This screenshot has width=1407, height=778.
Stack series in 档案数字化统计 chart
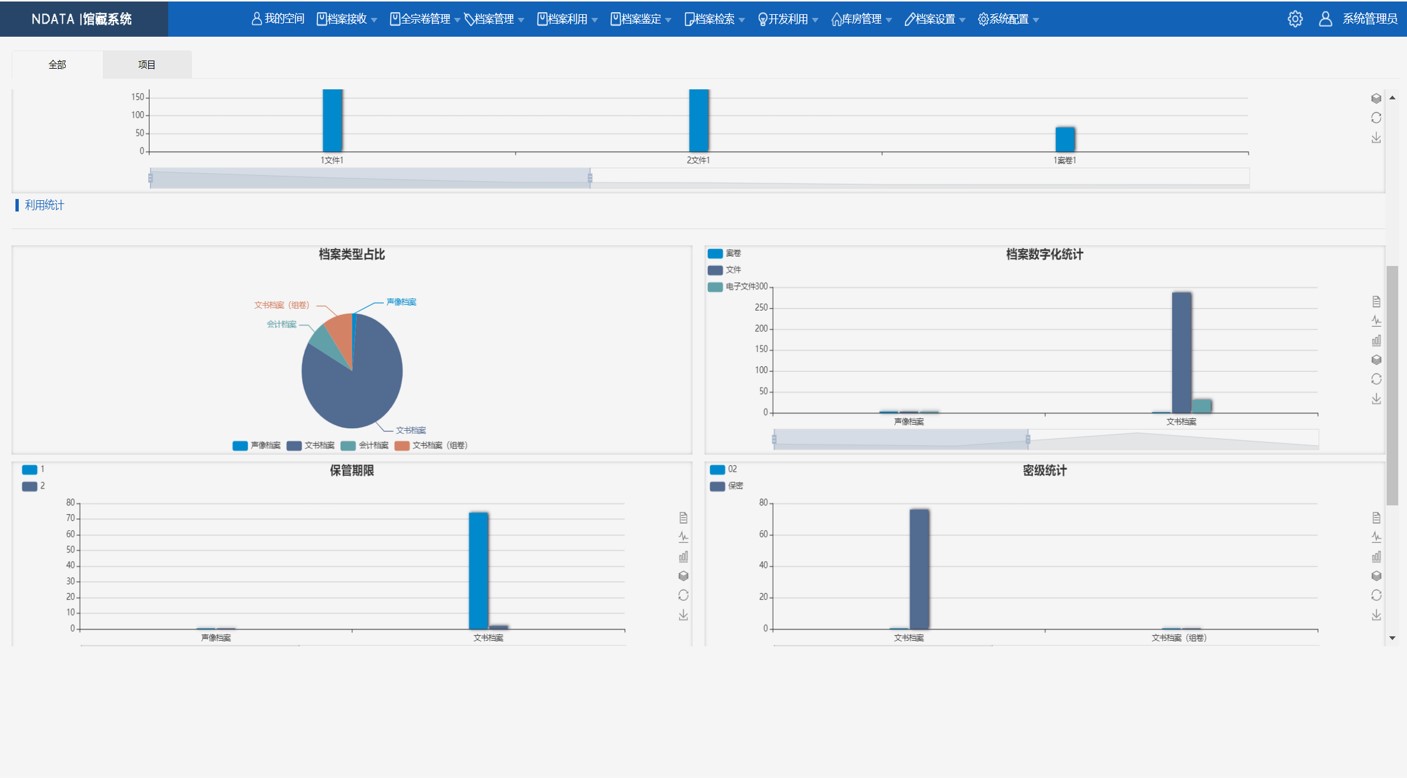pos(1376,360)
